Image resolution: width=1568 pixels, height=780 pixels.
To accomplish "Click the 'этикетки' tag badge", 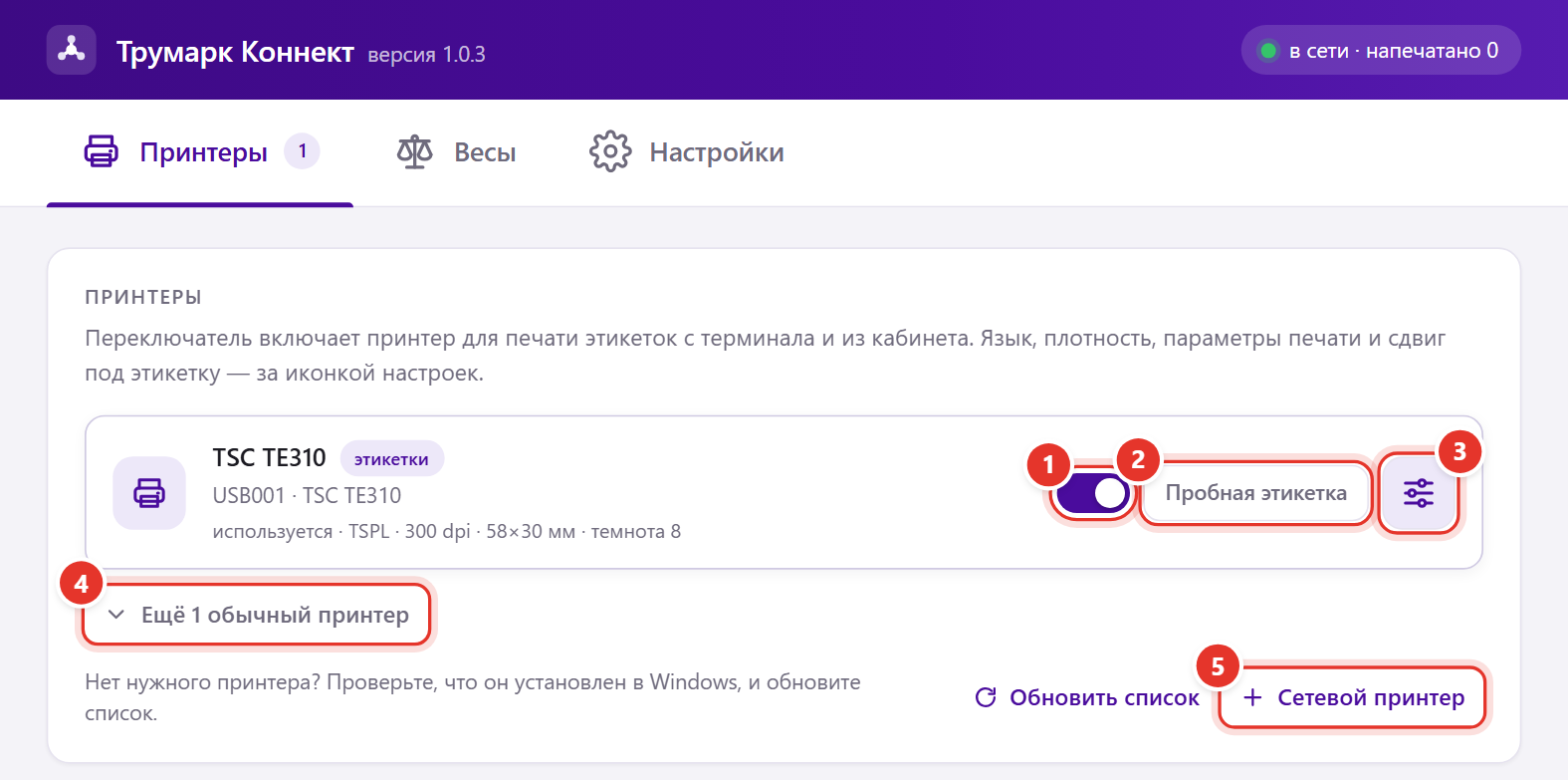I will click(392, 459).
